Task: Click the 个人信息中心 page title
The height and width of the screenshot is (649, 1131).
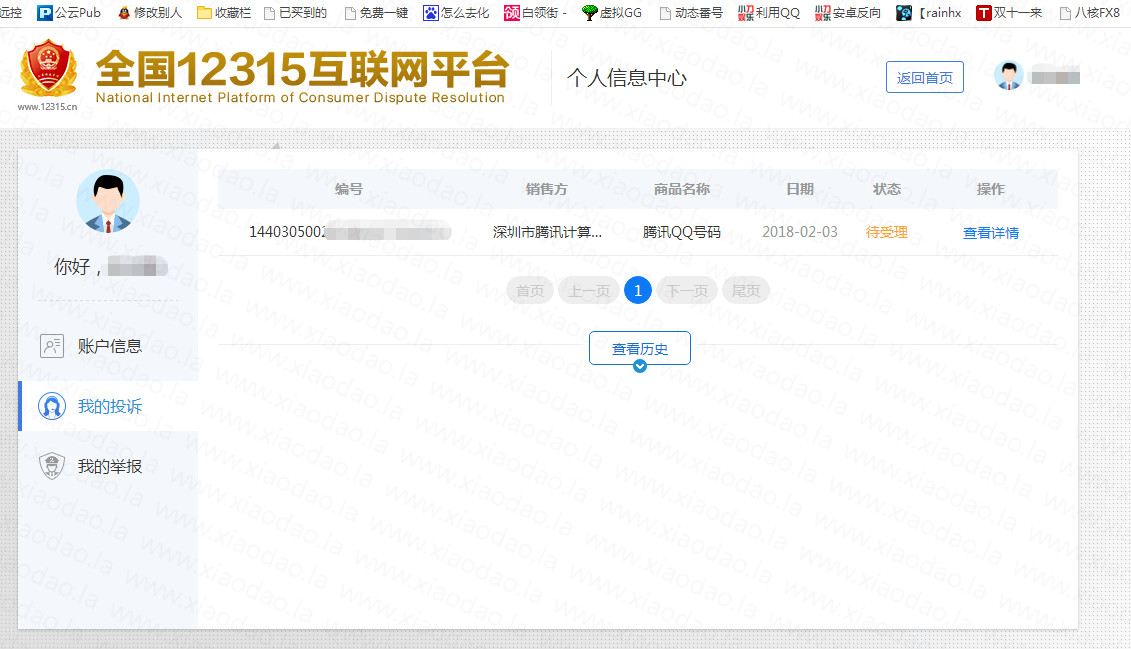Action: [x=626, y=78]
